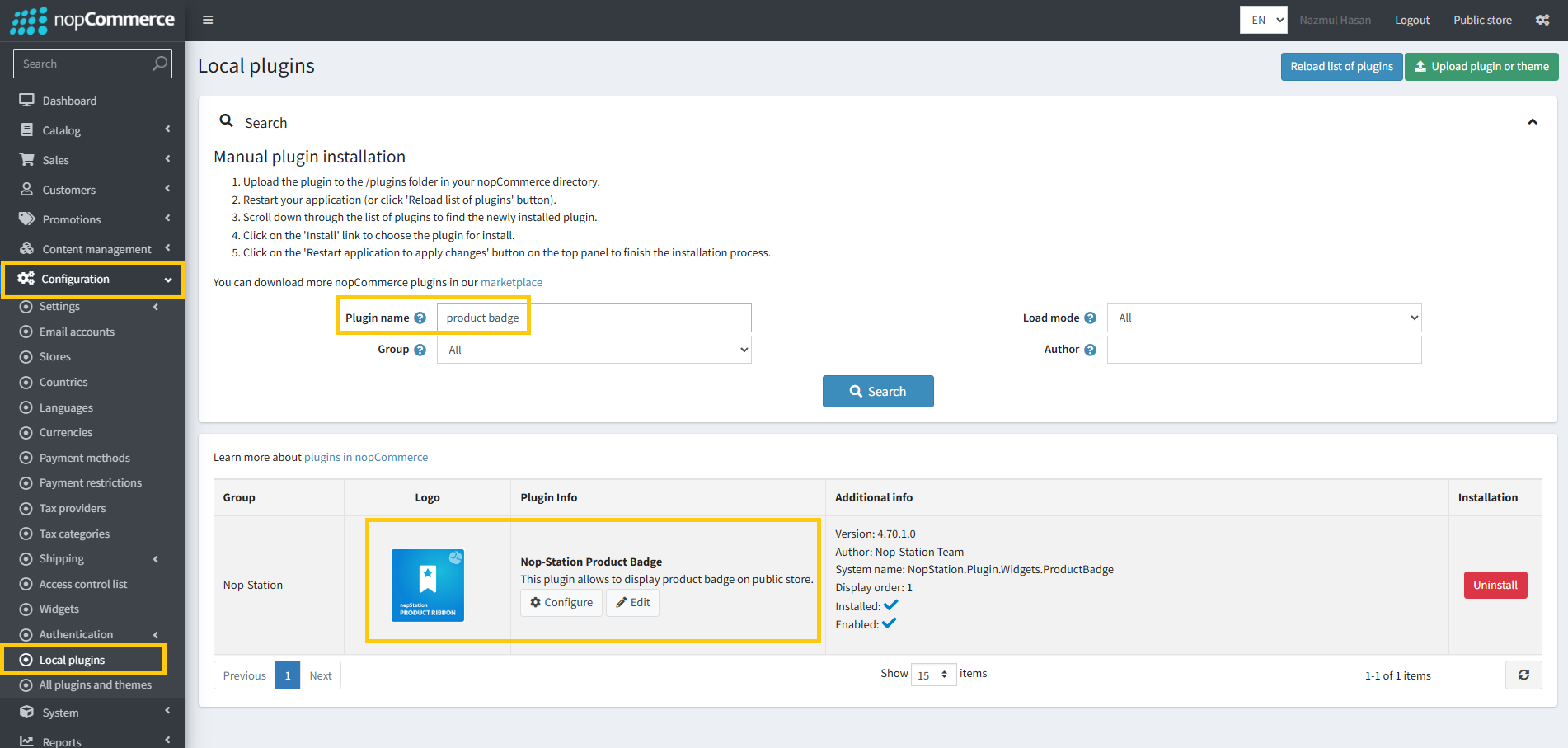Screen dimensions: 1568x748
Task: Click Reload list of plugins button
Action: coord(1341,67)
